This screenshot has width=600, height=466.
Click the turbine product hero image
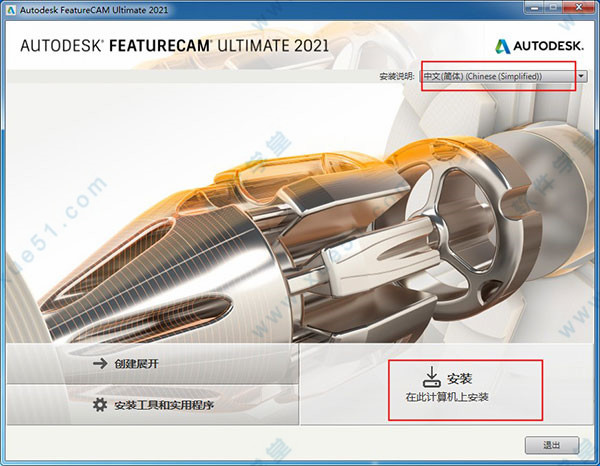coord(300,220)
